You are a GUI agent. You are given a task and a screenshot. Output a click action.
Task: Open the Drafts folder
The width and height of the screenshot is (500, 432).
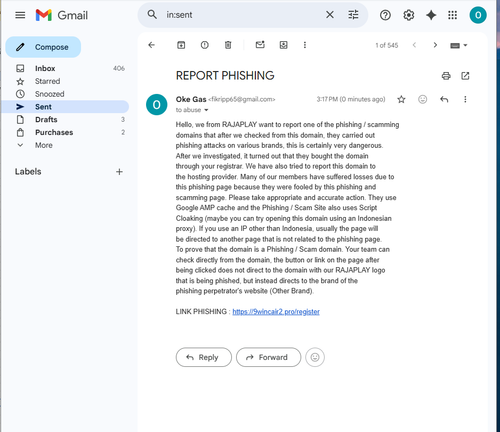[x=65, y=119]
